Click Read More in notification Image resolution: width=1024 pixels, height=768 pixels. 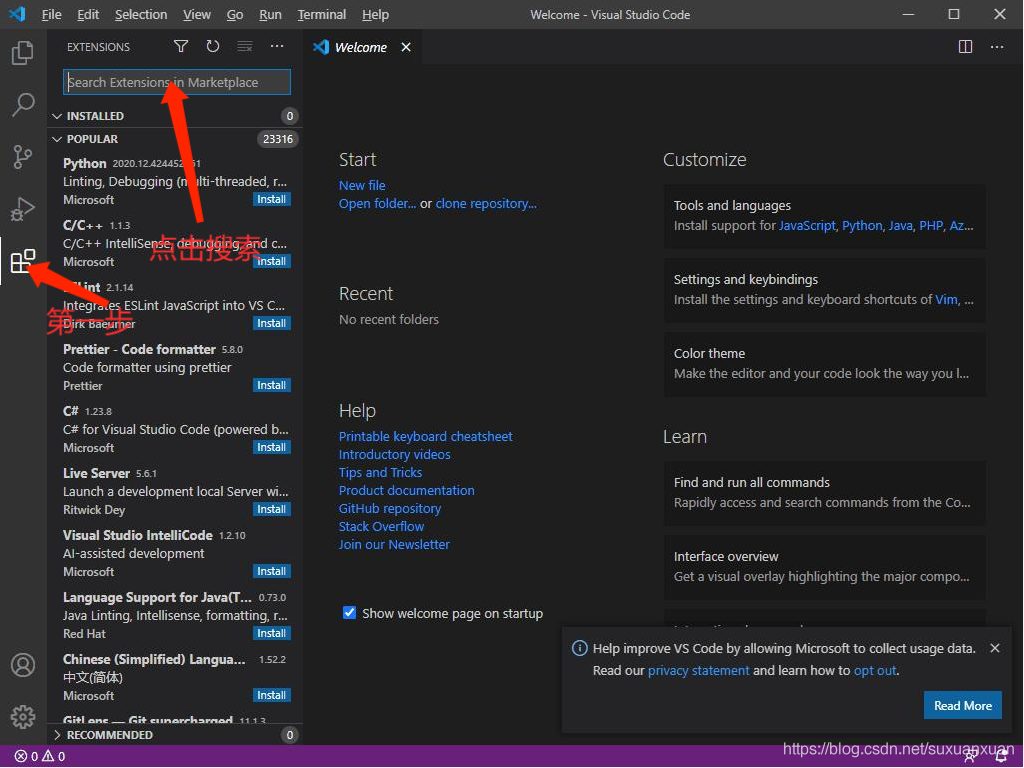pyautogui.click(x=963, y=705)
